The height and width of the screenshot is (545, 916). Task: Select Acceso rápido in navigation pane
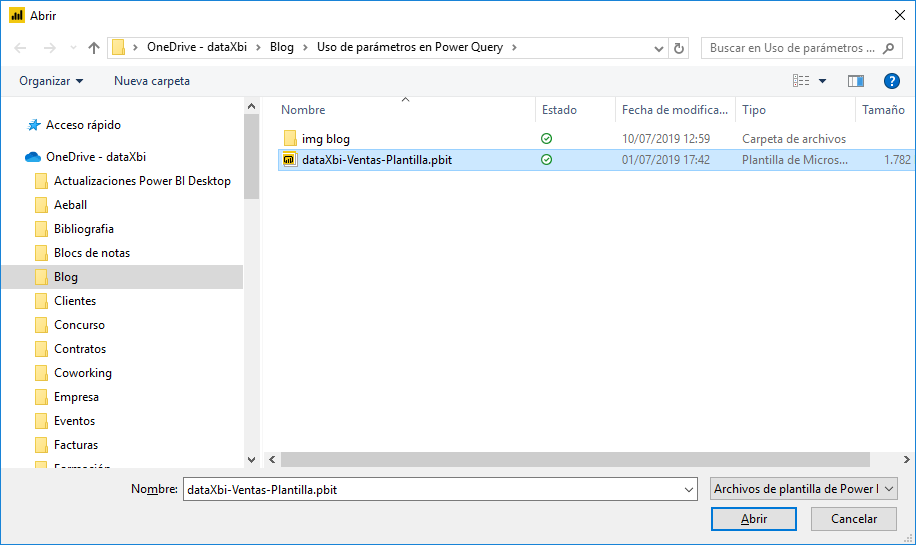click(84, 125)
